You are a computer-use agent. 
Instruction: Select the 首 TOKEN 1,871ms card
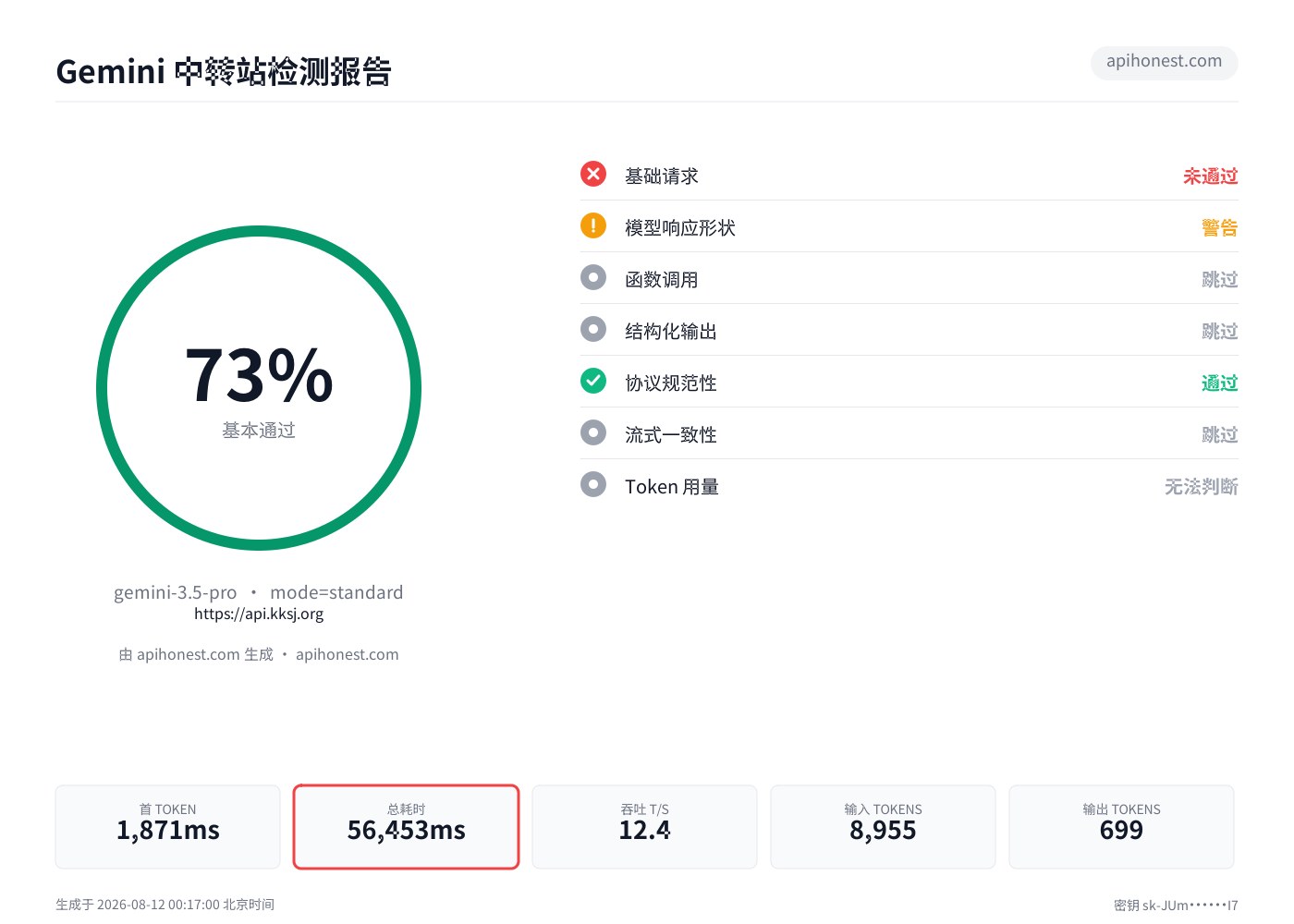[x=167, y=827]
